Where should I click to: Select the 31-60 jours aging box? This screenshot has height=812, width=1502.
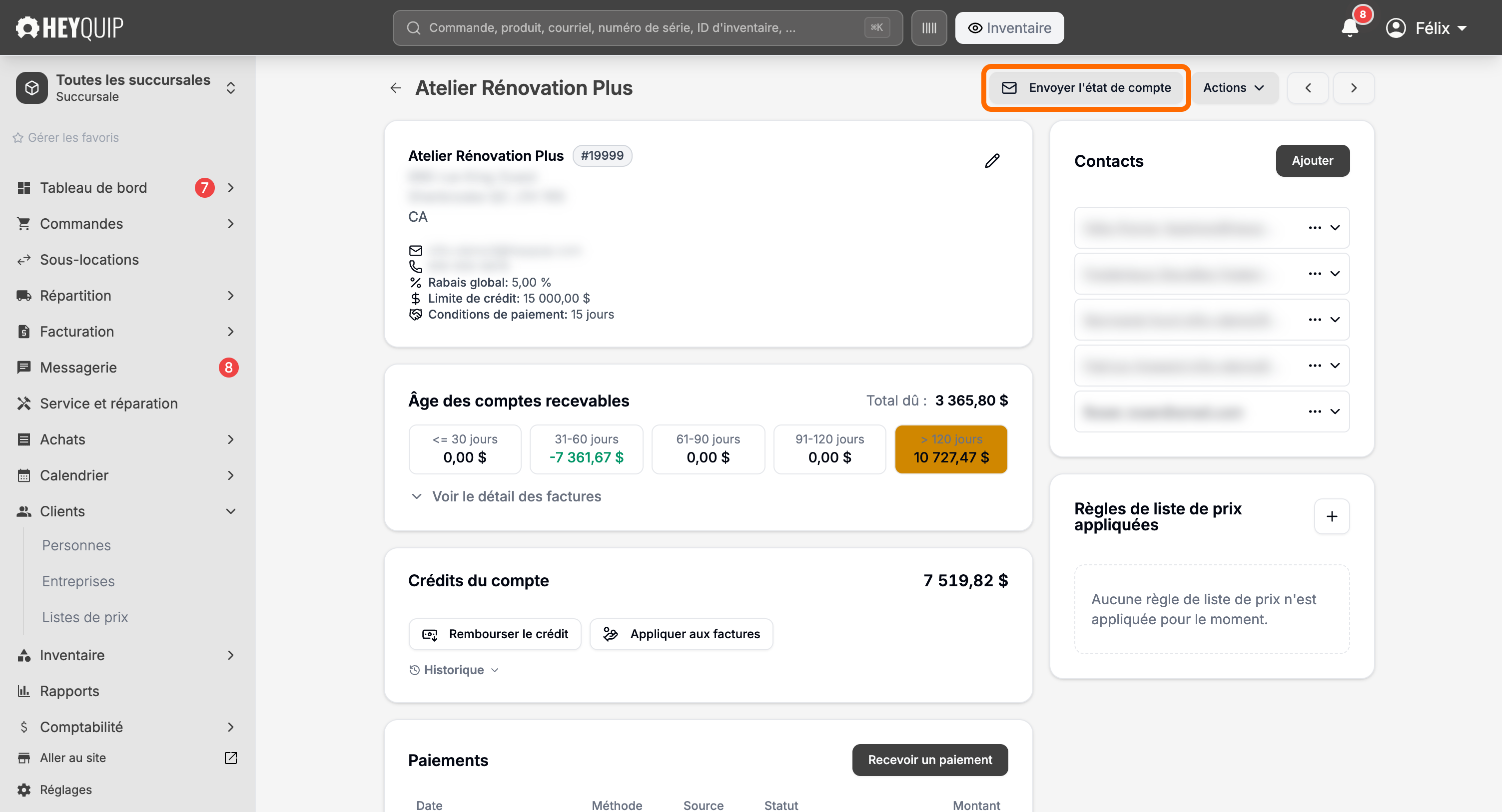click(586, 449)
